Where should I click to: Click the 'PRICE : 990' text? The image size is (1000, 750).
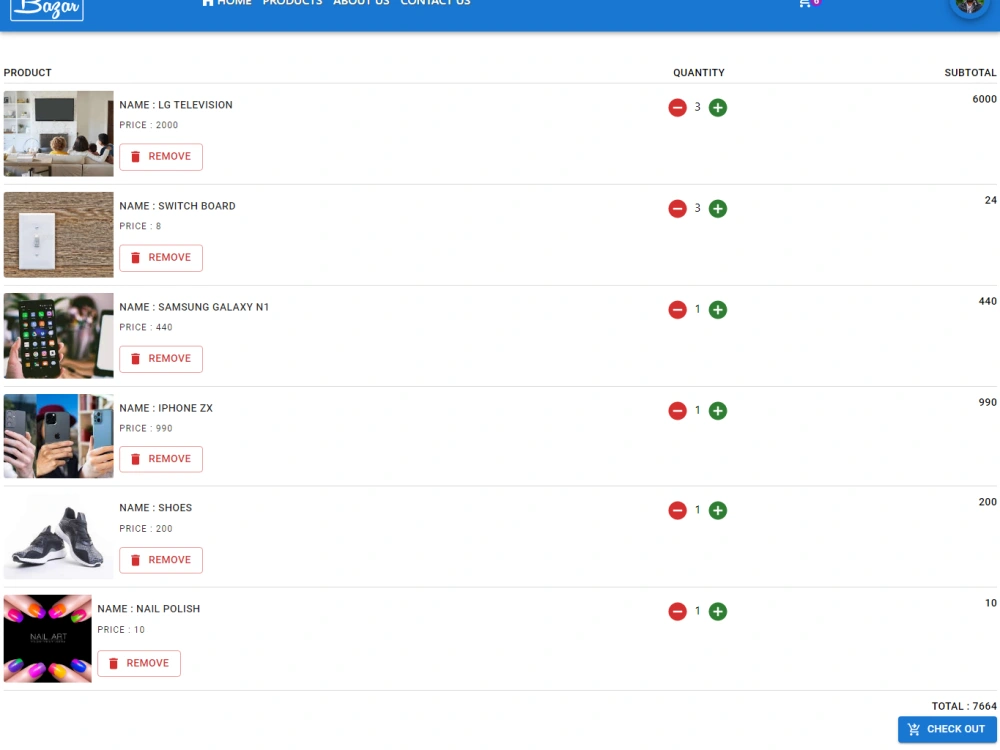[146, 429]
